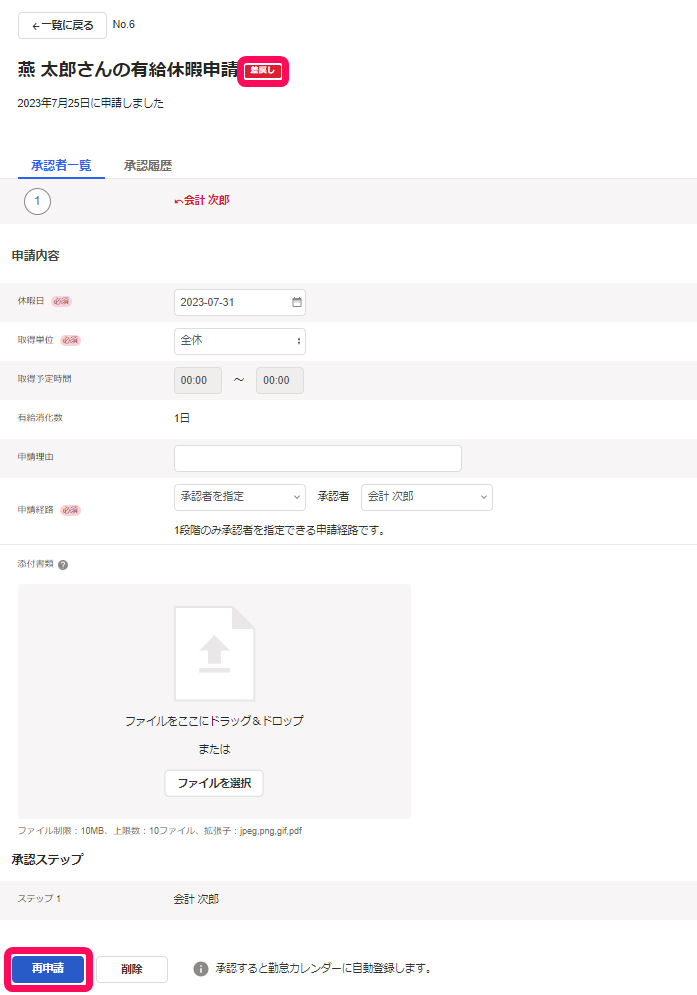Screen dimensions: 697x995
Task: Click the ファイル制限：10MB note
Action: [160, 831]
